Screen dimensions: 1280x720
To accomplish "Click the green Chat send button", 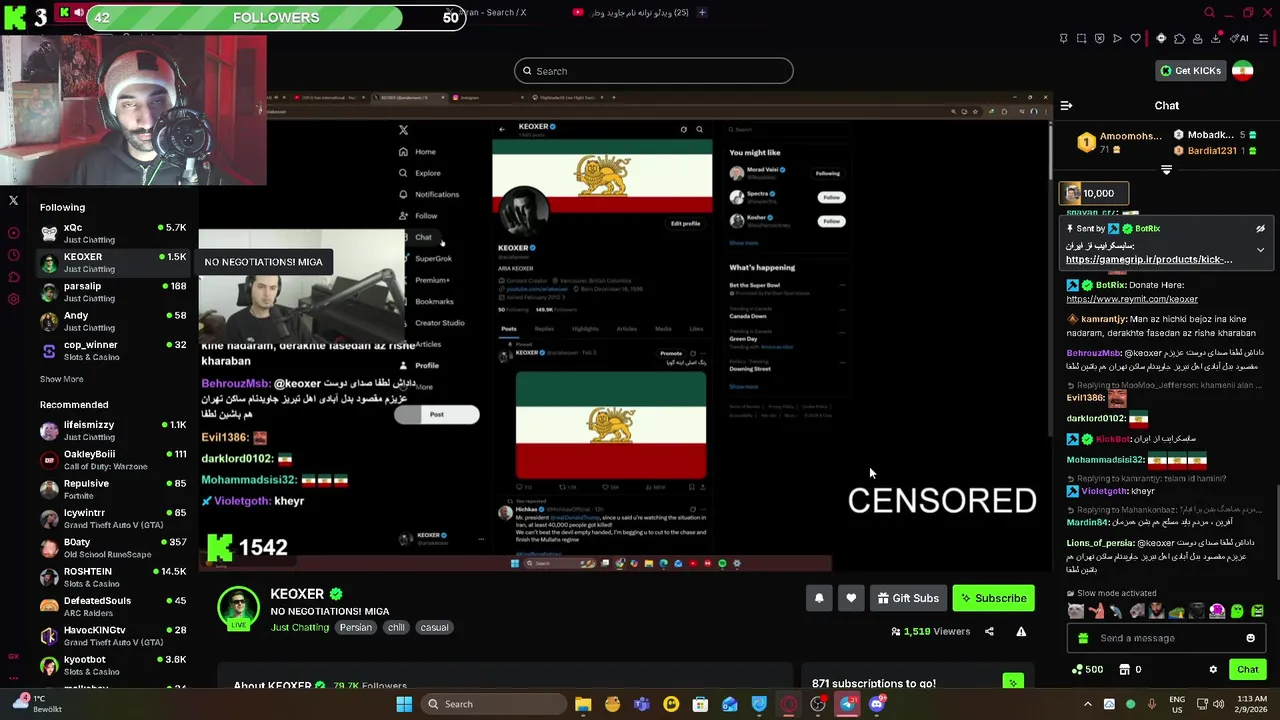I will [1248, 669].
